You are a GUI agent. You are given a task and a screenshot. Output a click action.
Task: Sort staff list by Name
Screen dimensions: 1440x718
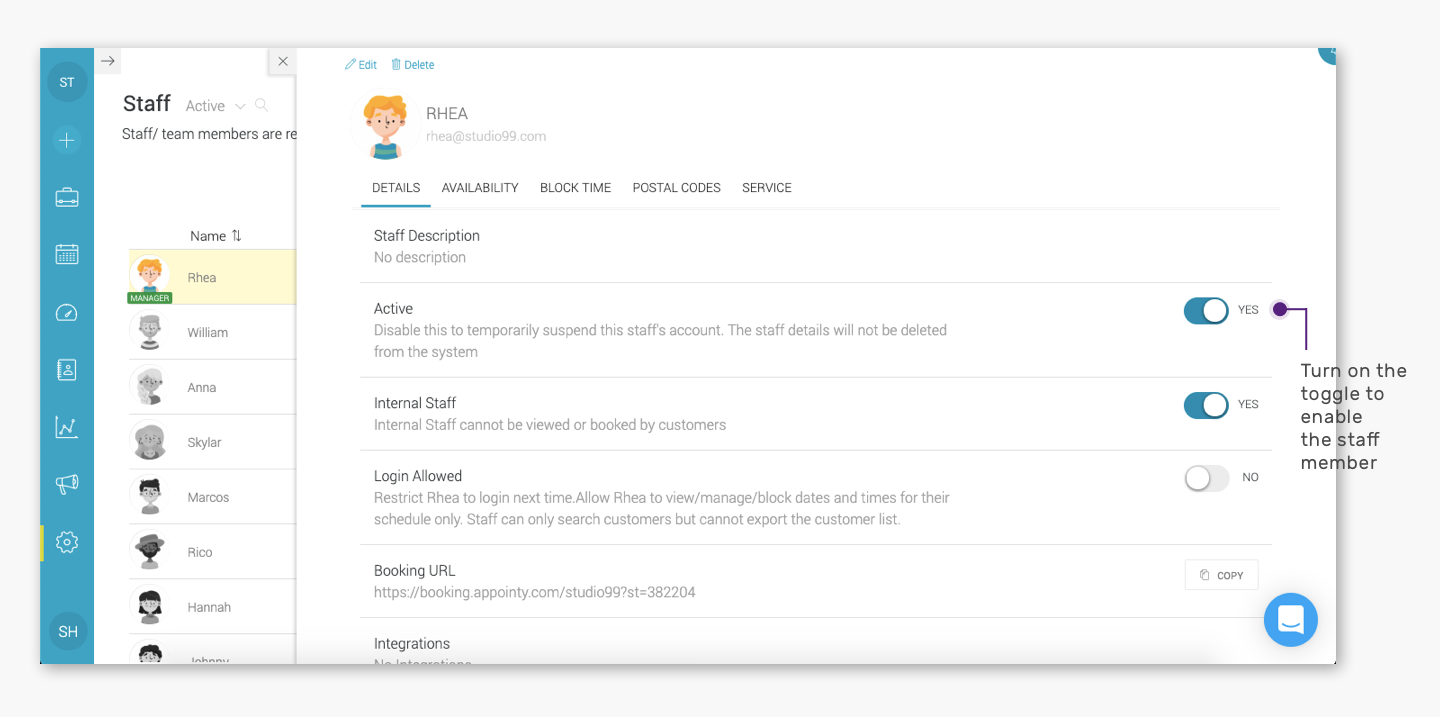tap(216, 236)
